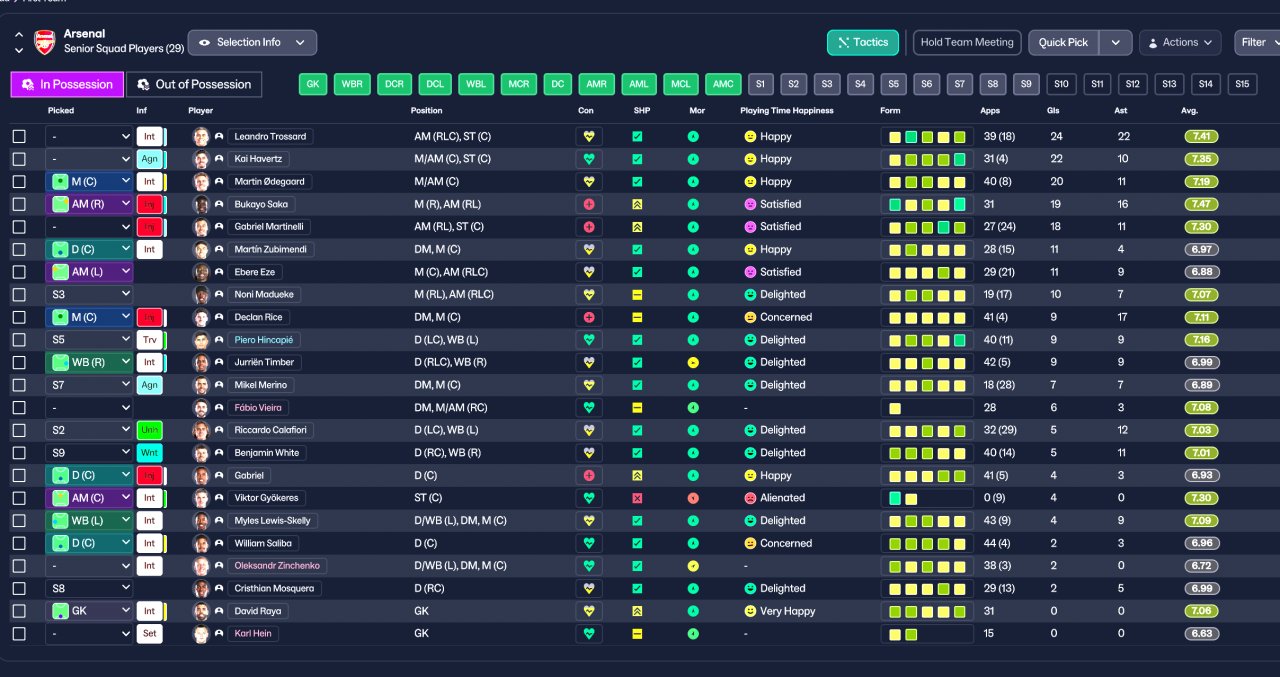Click the Int info badge for Martin Ødegaard
Screen dimensions: 1280x677
pos(149,182)
